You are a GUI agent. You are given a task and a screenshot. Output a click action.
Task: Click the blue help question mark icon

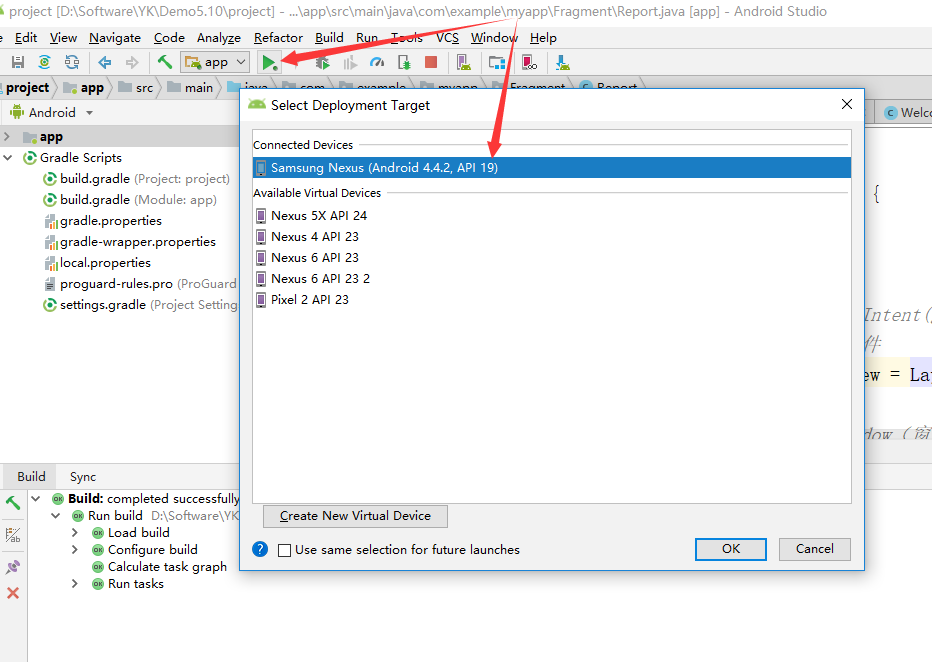coord(260,549)
